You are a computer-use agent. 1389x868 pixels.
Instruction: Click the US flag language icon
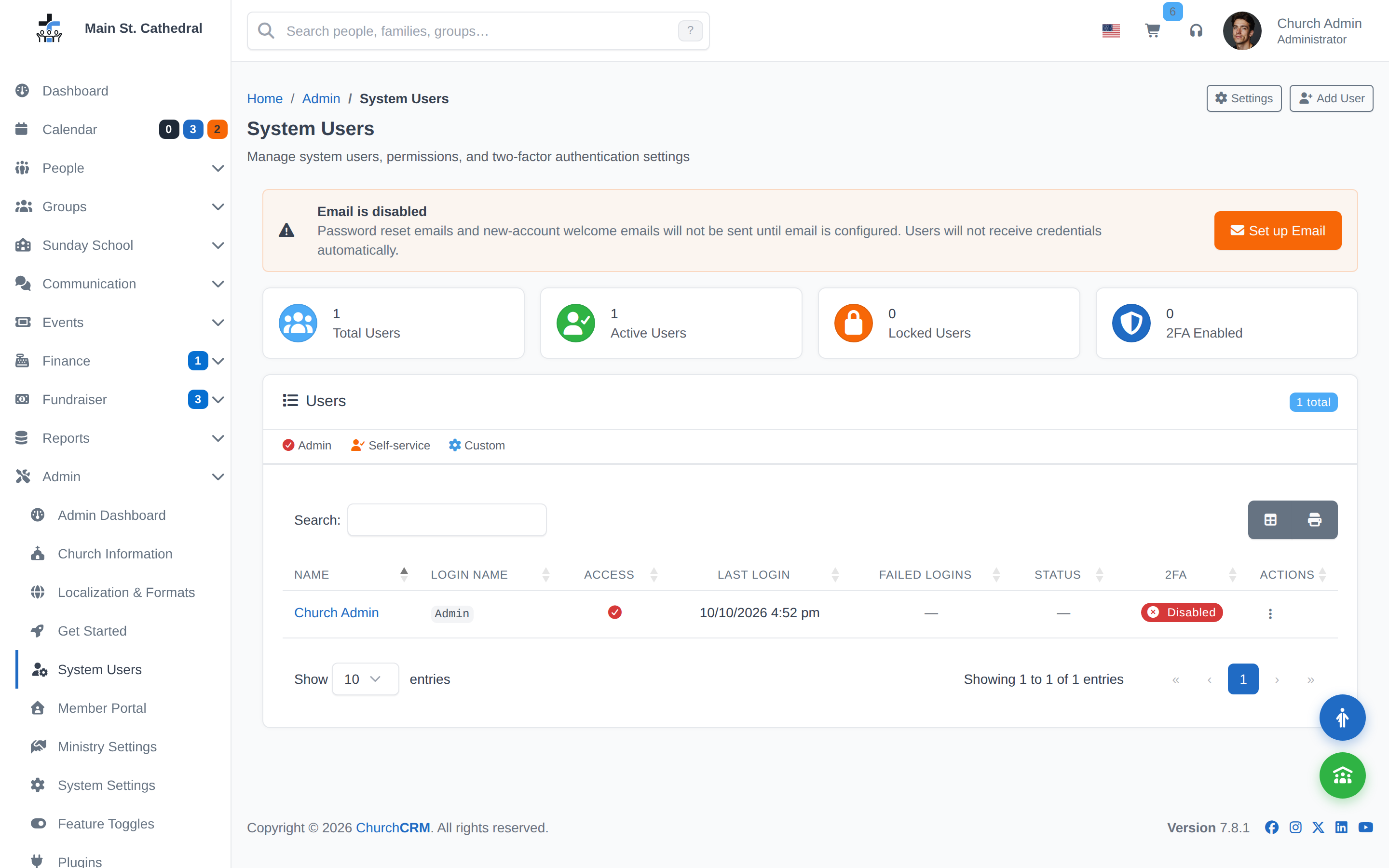pyautogui.click(x=1111, y=30)
